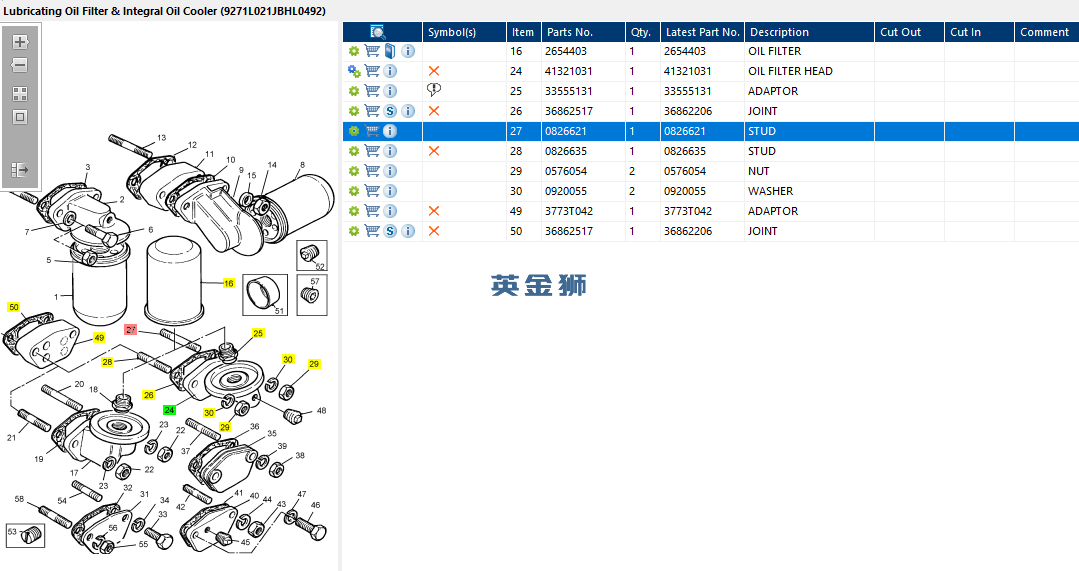
Task: Click green callout 24 on the diagram
Action: pos(169,410)
